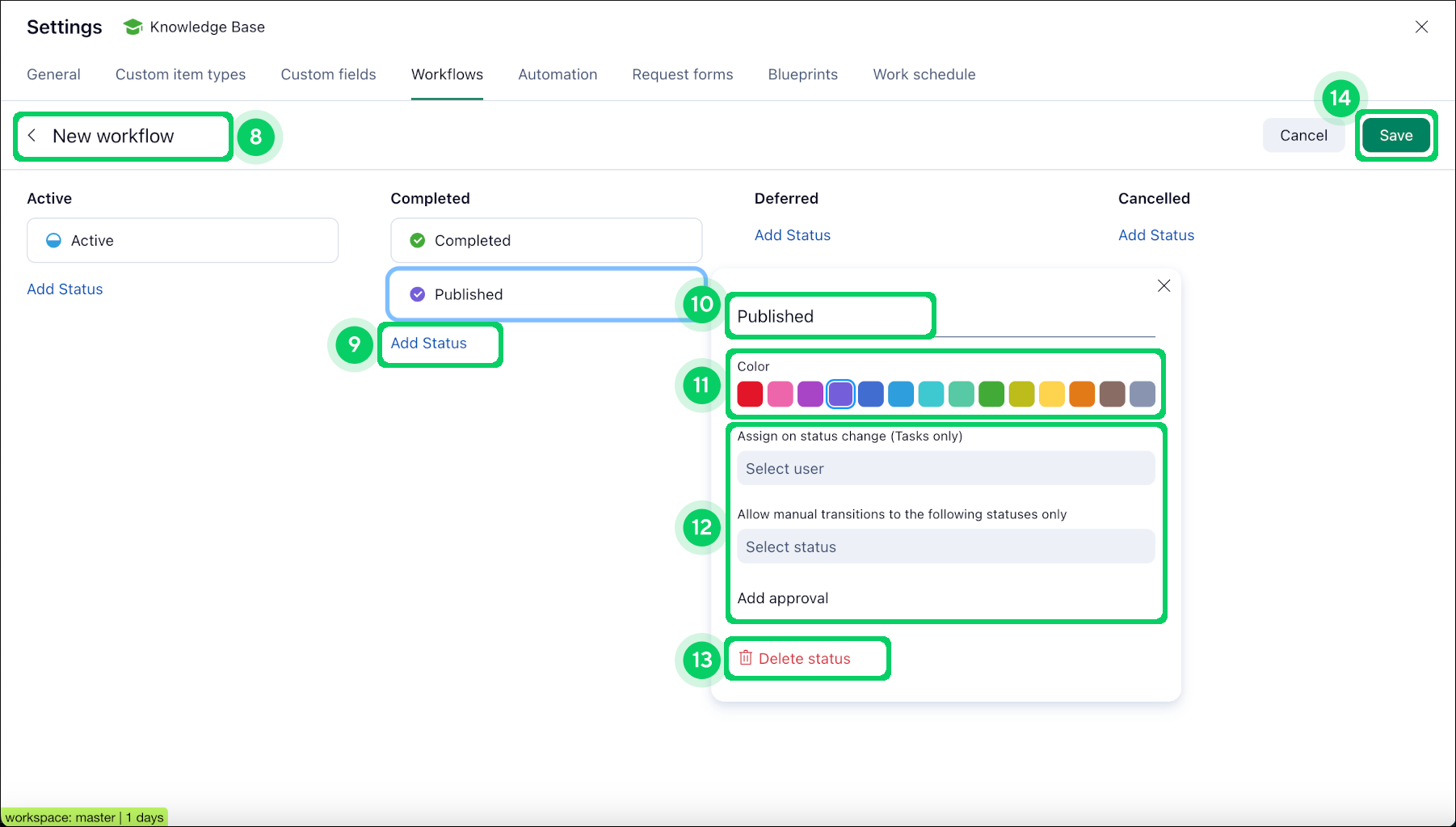Click the Deferred column heading

click(x=786, y=198)
